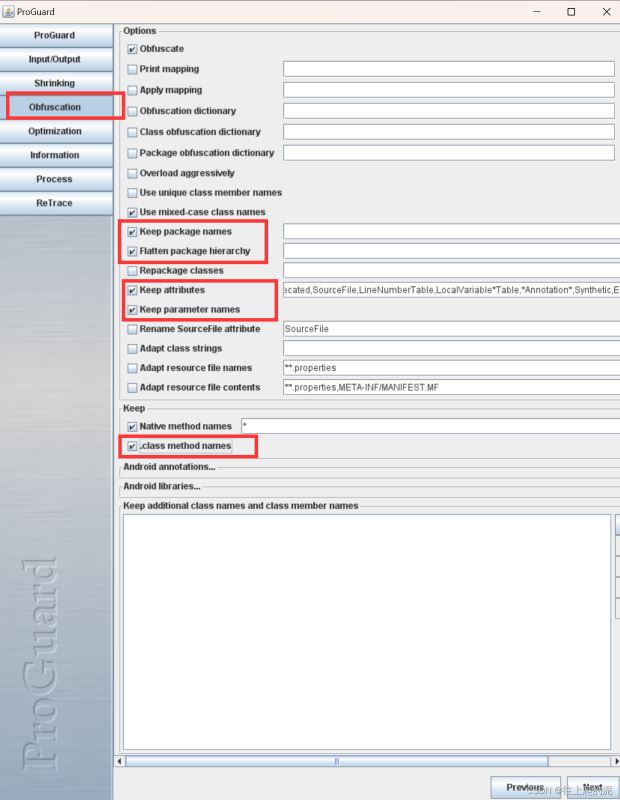Open the Shrinking tab
This screenshot has width=620, height=800.
point(55,83)
